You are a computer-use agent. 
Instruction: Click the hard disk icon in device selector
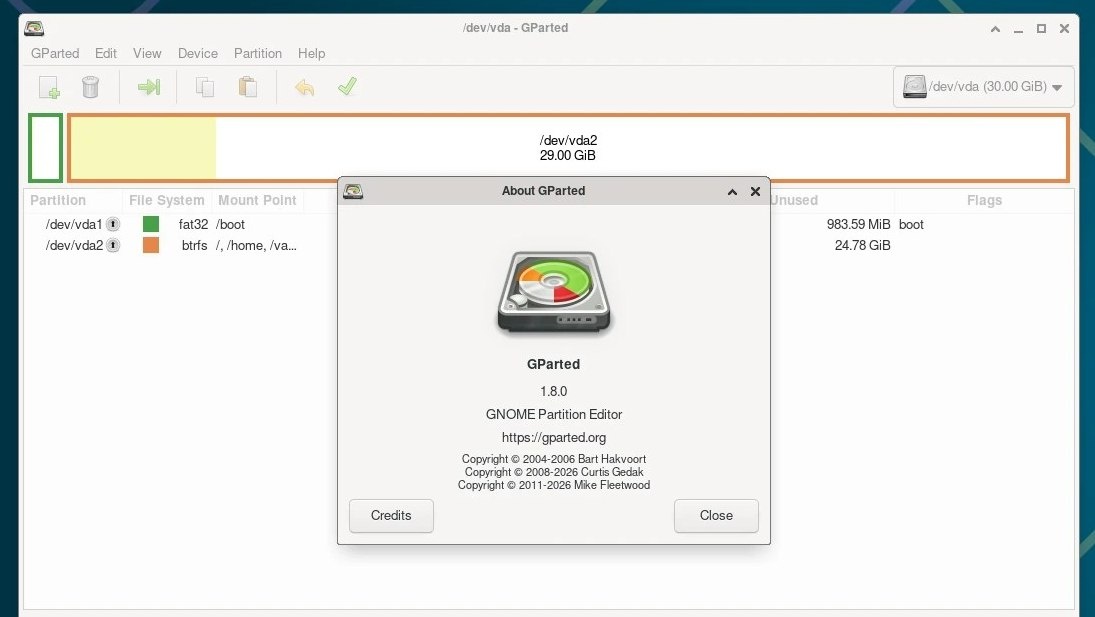point(914,87)
